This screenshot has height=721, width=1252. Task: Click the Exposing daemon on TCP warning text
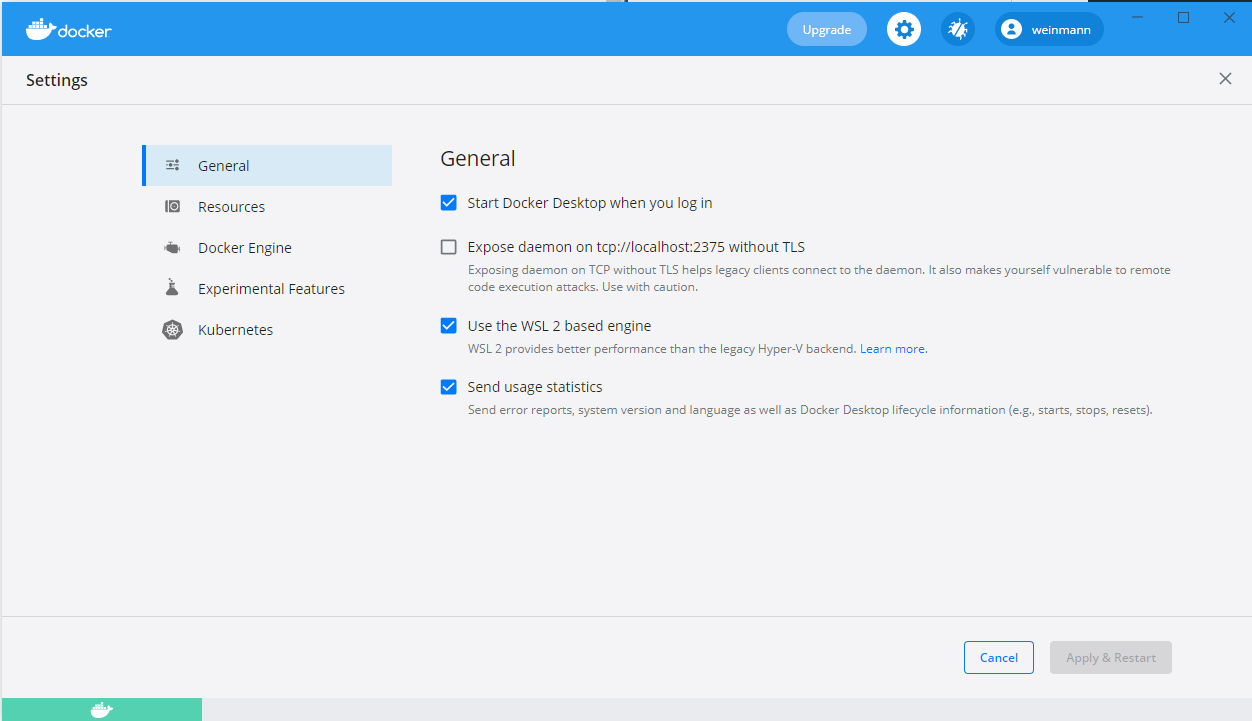(x=819, y=278)
